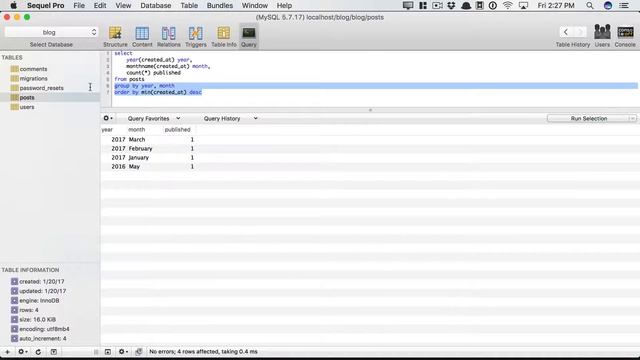Viewport: 640px width, 360px height.
Task: Open the Triggers view
Action: (x=196, y=36)
